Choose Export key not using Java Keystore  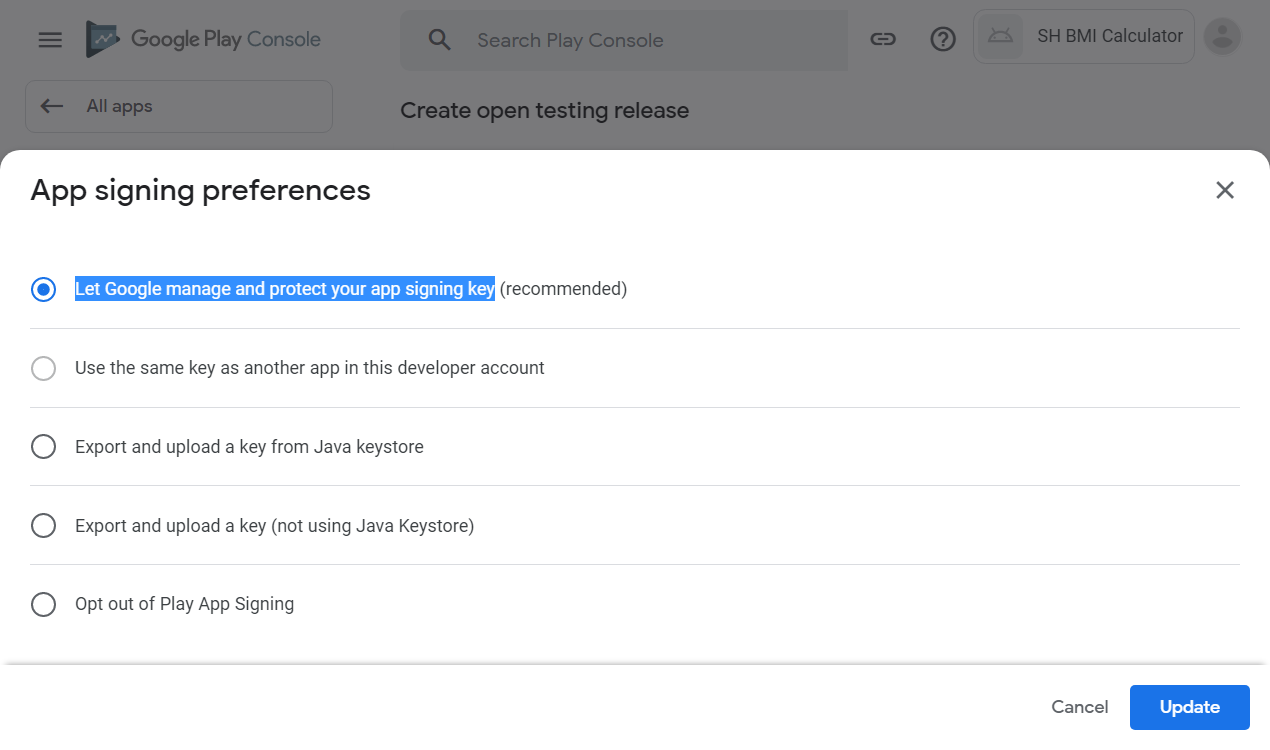point(44,525)
